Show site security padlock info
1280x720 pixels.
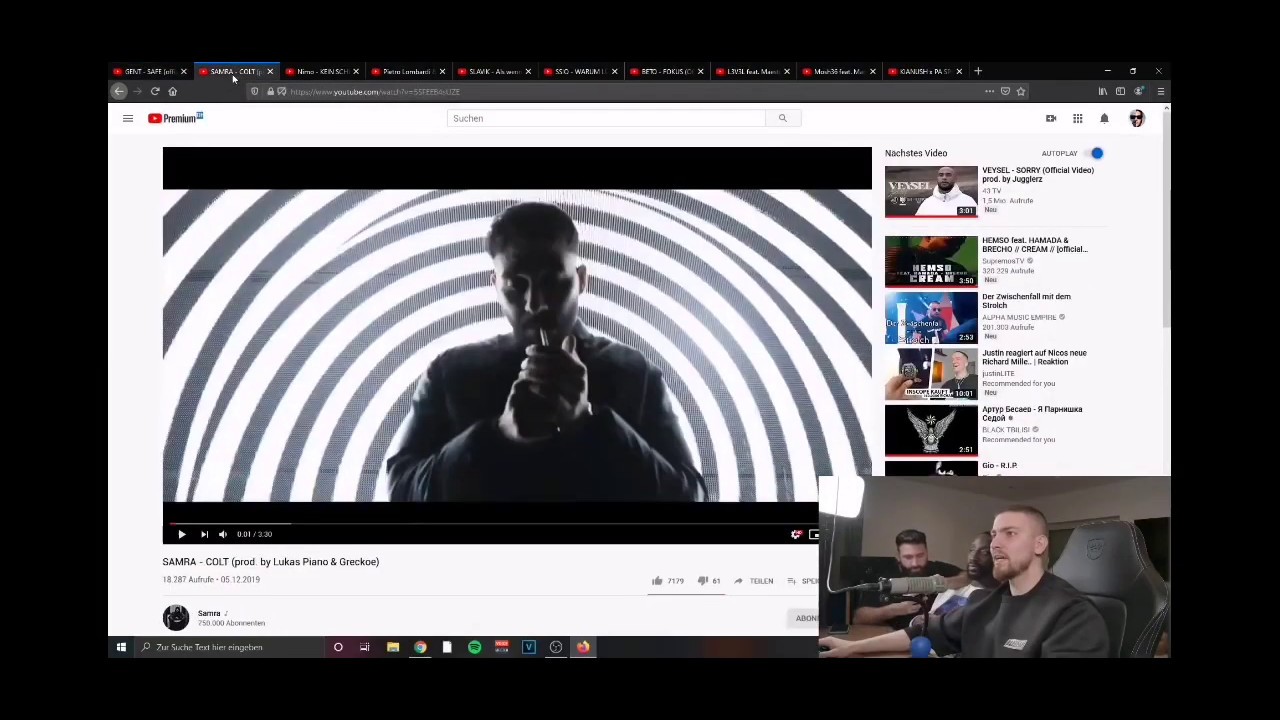click(270, 91)
